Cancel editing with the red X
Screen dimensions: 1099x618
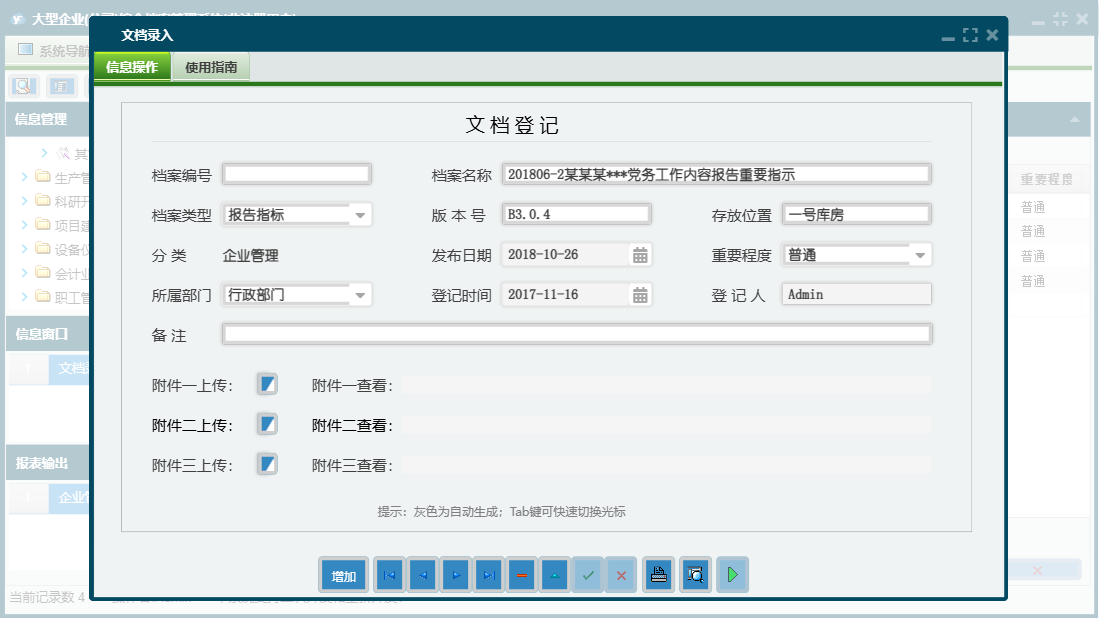point(621,575)
